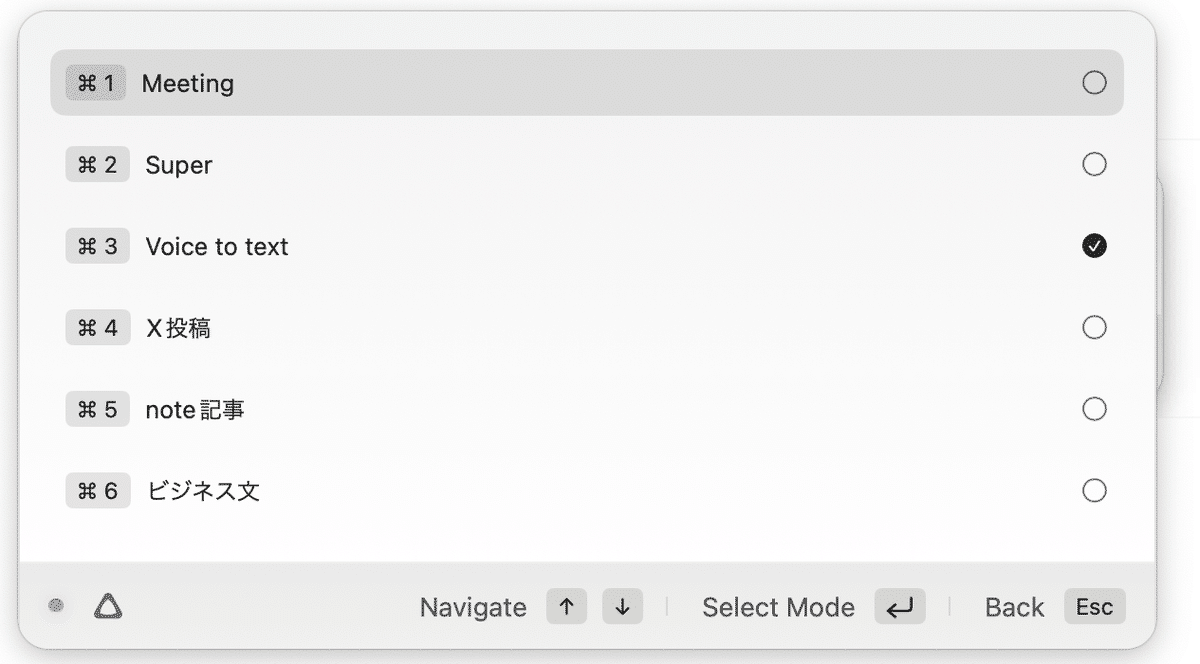This screenshot has width=1200, height=664.
Task: Select the ビジネス文 radio button
Action: coord(1094,491)
